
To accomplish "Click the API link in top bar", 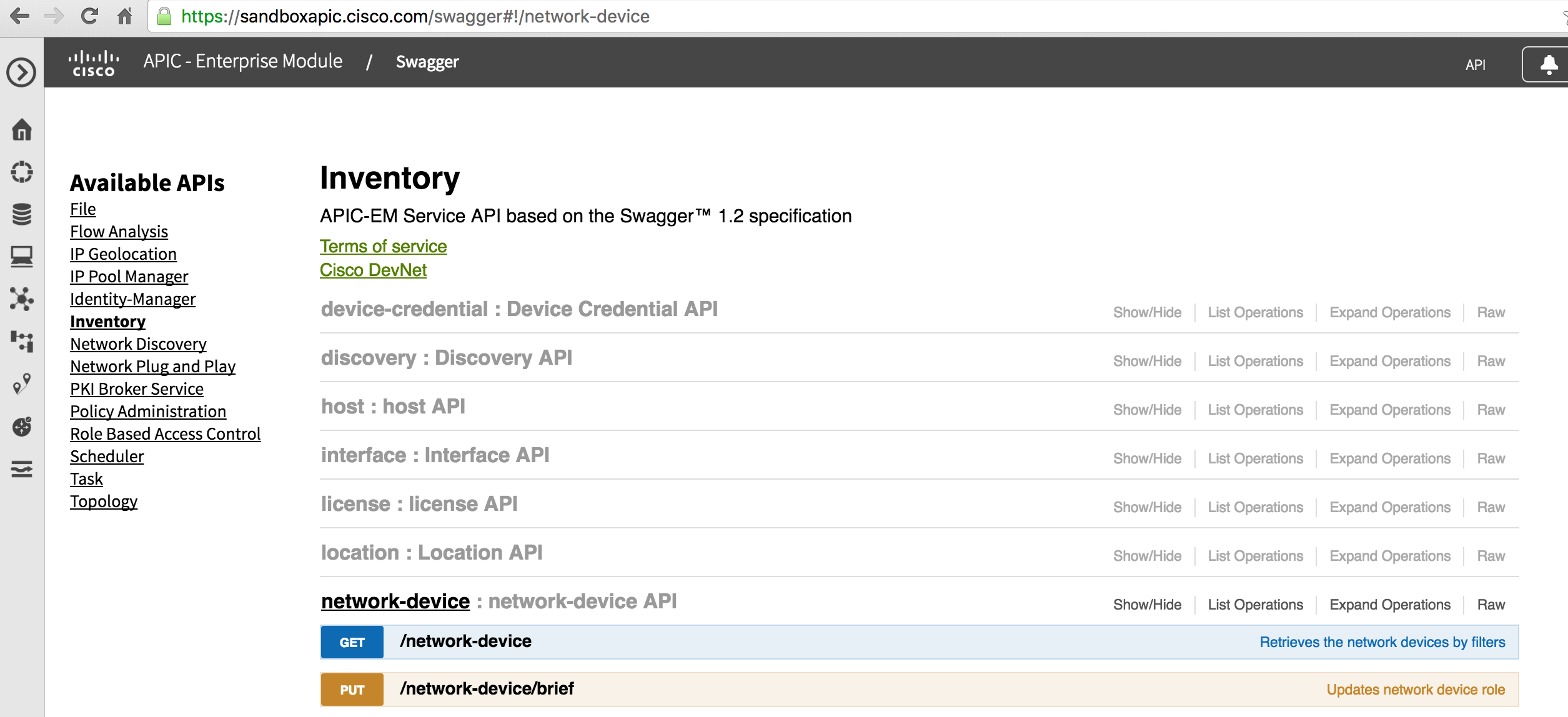I will [x=1475, y=64].
